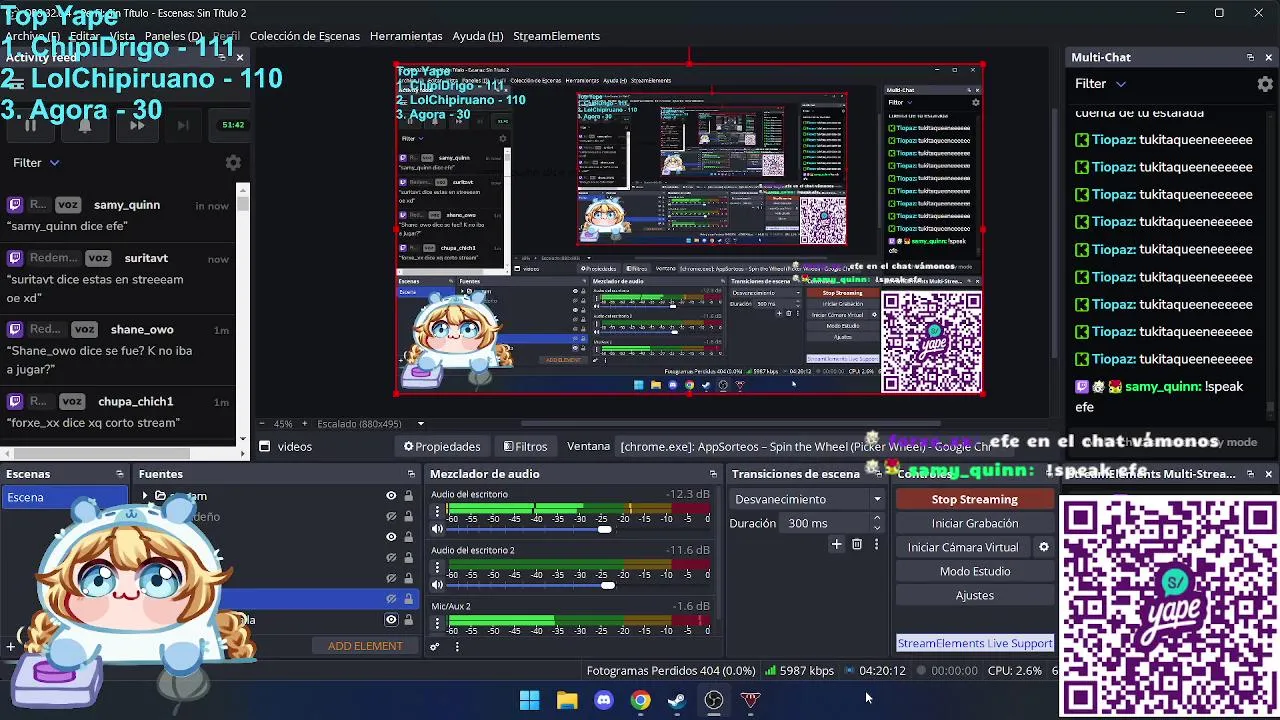Open Multi-Chat settings gear

pos(1265,84)
